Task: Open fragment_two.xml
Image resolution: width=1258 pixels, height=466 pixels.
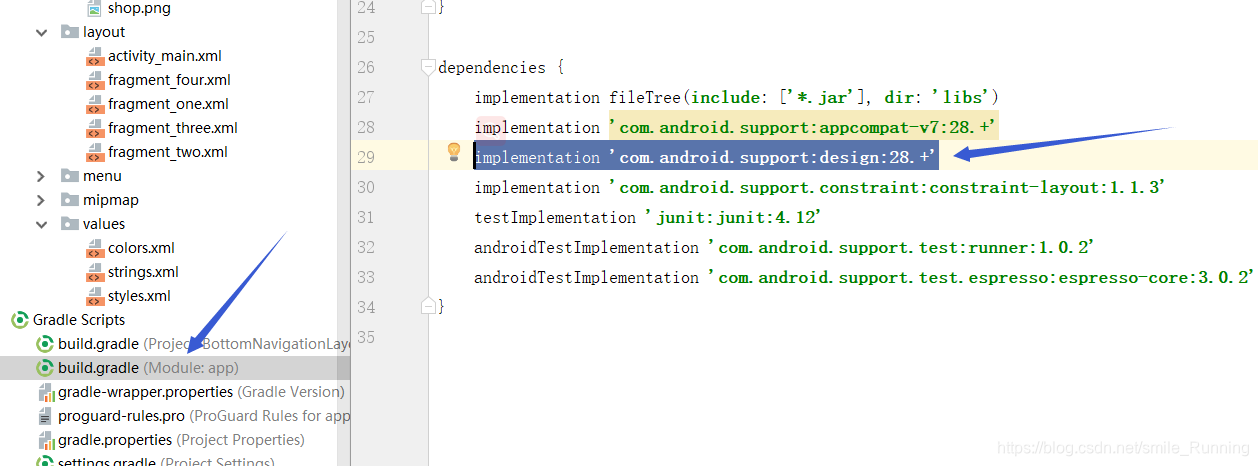Action: click(x=168, y=152)
